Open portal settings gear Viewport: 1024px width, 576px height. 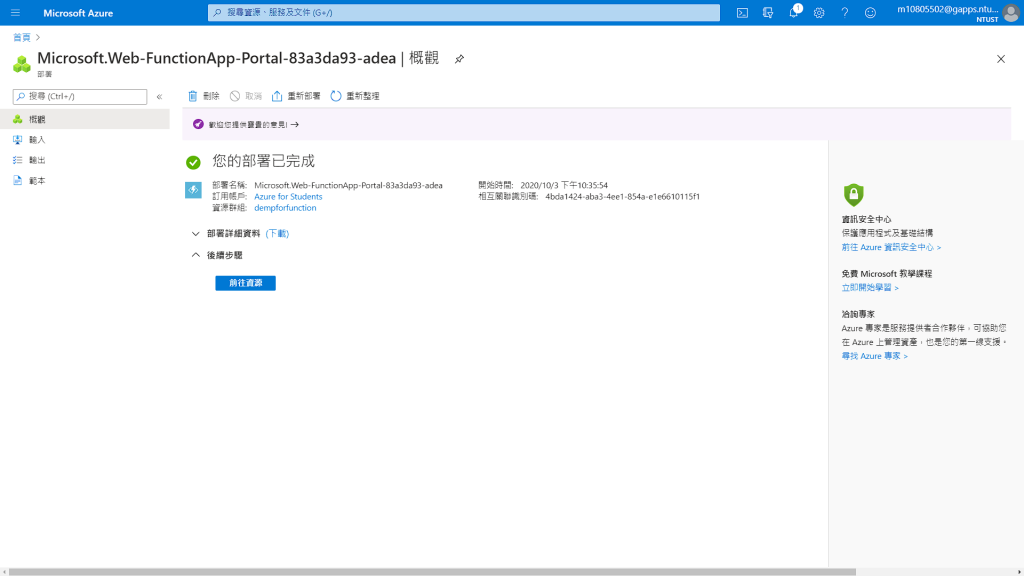pyautogui.click(x=819, y=12)
